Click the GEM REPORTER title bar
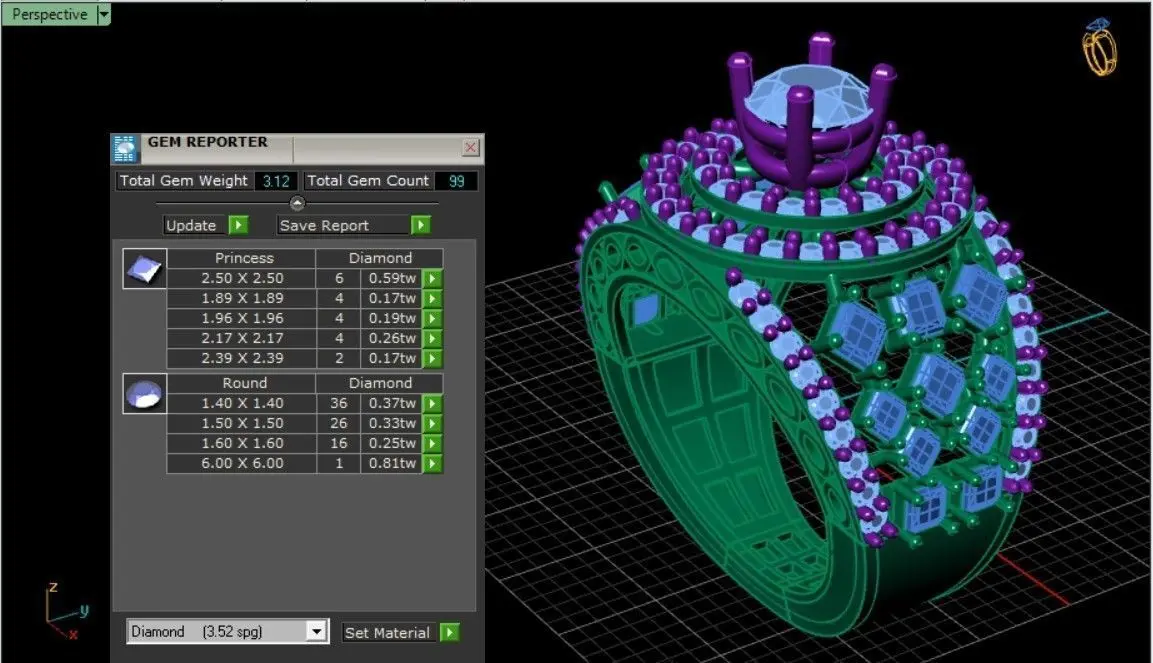 click(297, 148)
